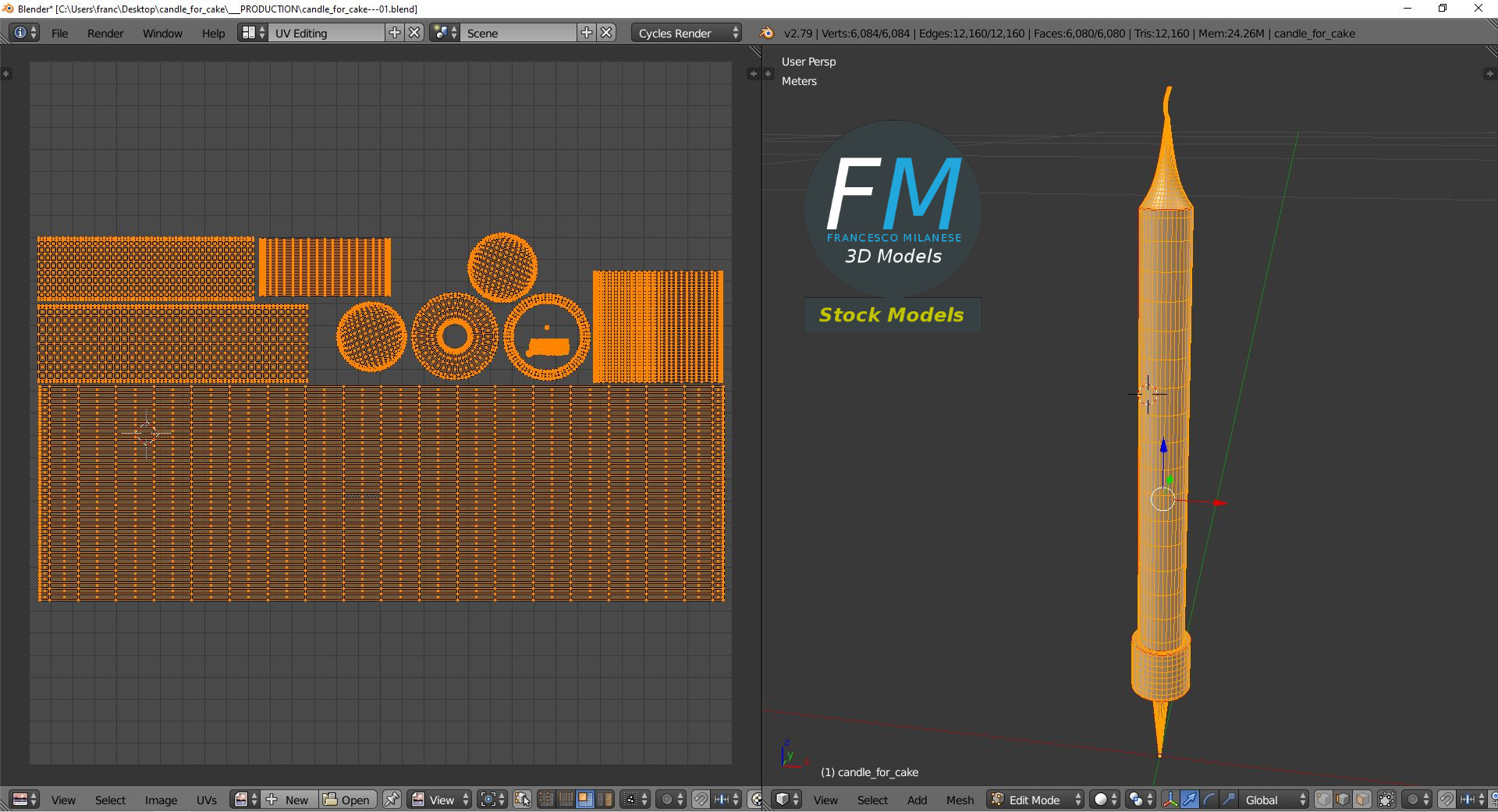Click the pin image icon in UV editor
1498x812 pixels.
(392, 800)
